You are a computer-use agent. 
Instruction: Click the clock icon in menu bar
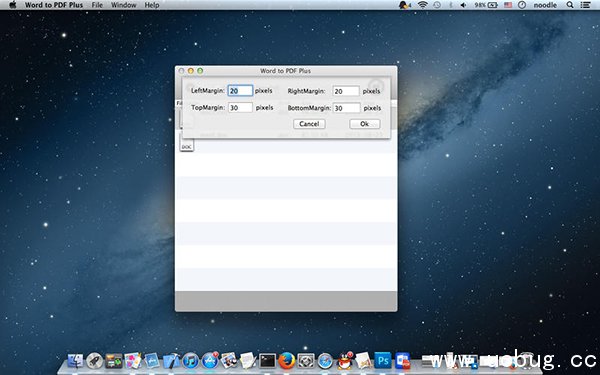pos(522,5)
